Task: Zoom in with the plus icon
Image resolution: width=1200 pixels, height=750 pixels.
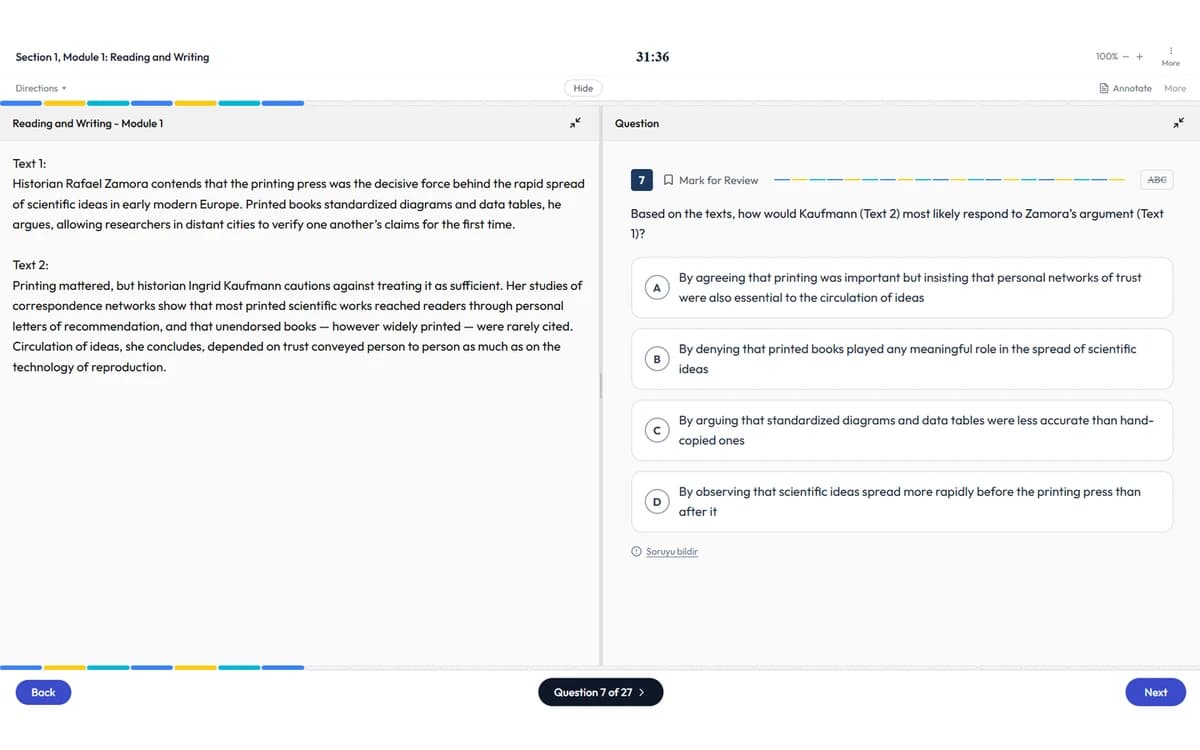Action: point(1139,57)
